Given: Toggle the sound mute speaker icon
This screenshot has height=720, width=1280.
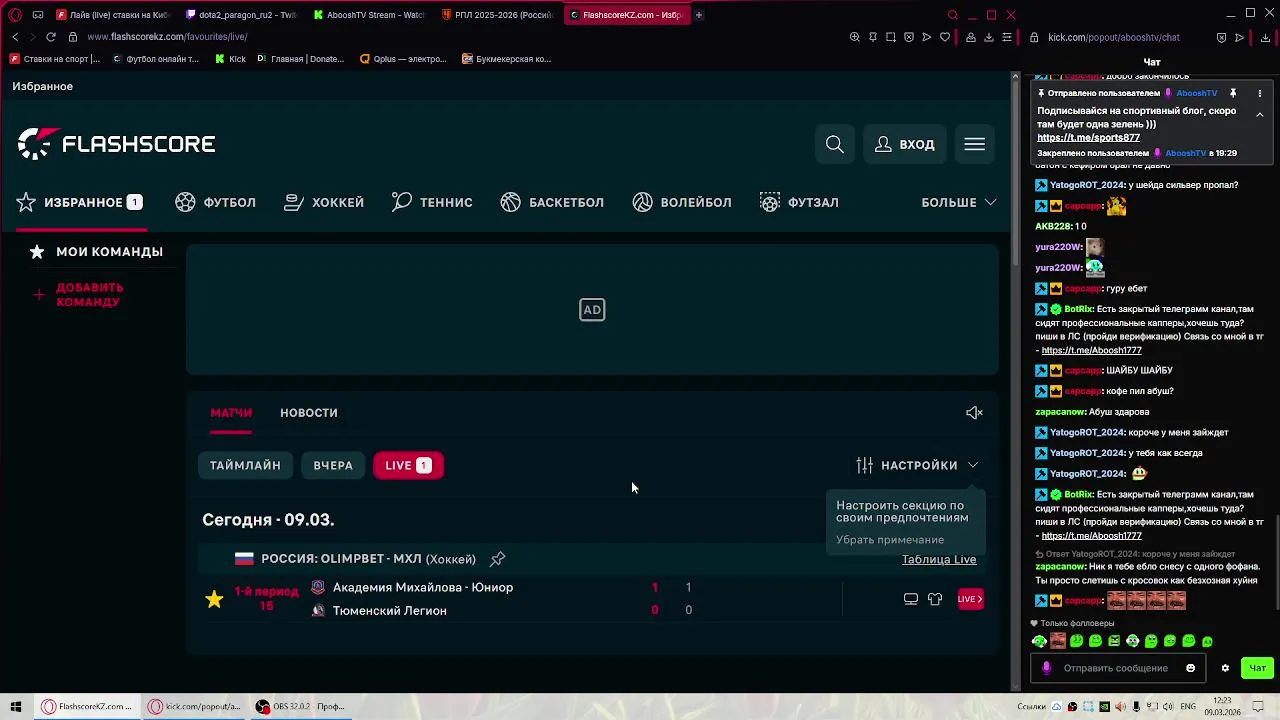Looking at the screenshot, I should point(974,413).
